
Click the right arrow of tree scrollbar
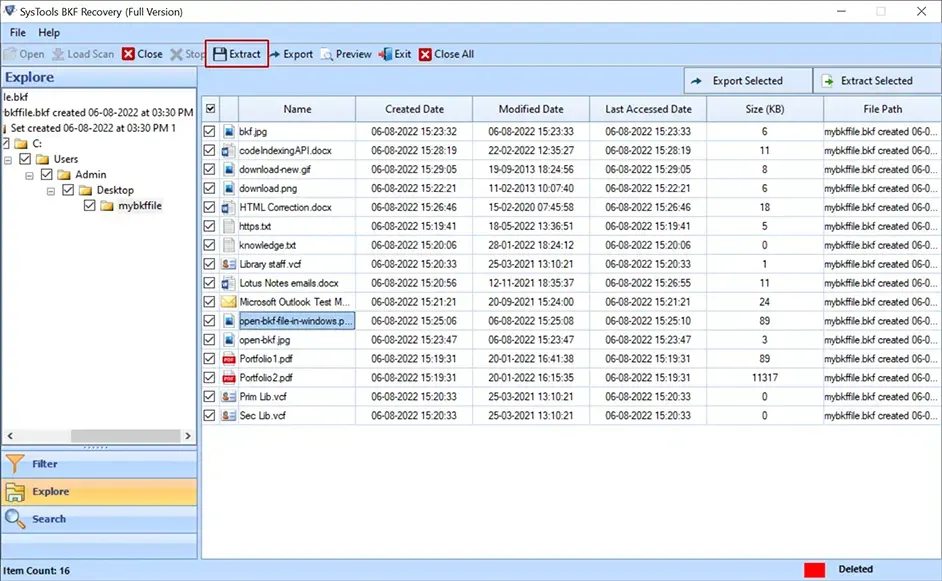(x=188, y=436)
